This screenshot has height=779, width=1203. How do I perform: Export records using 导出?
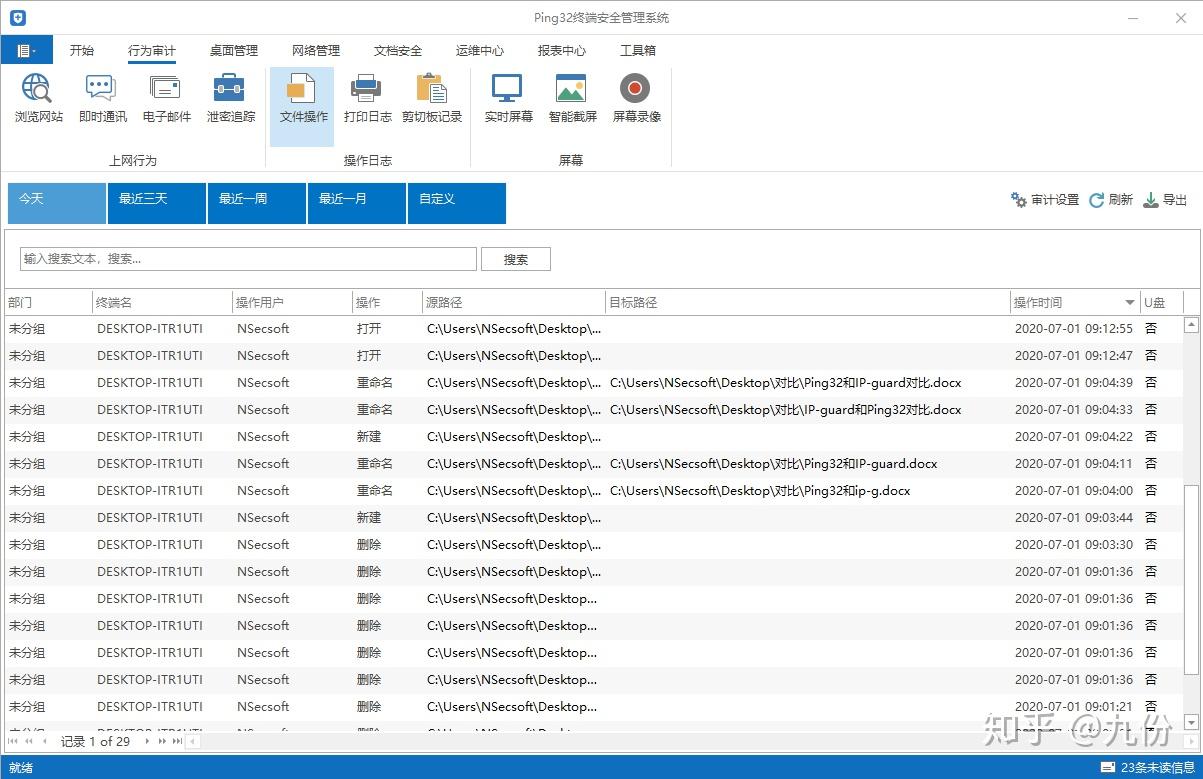pos(1165,199)
